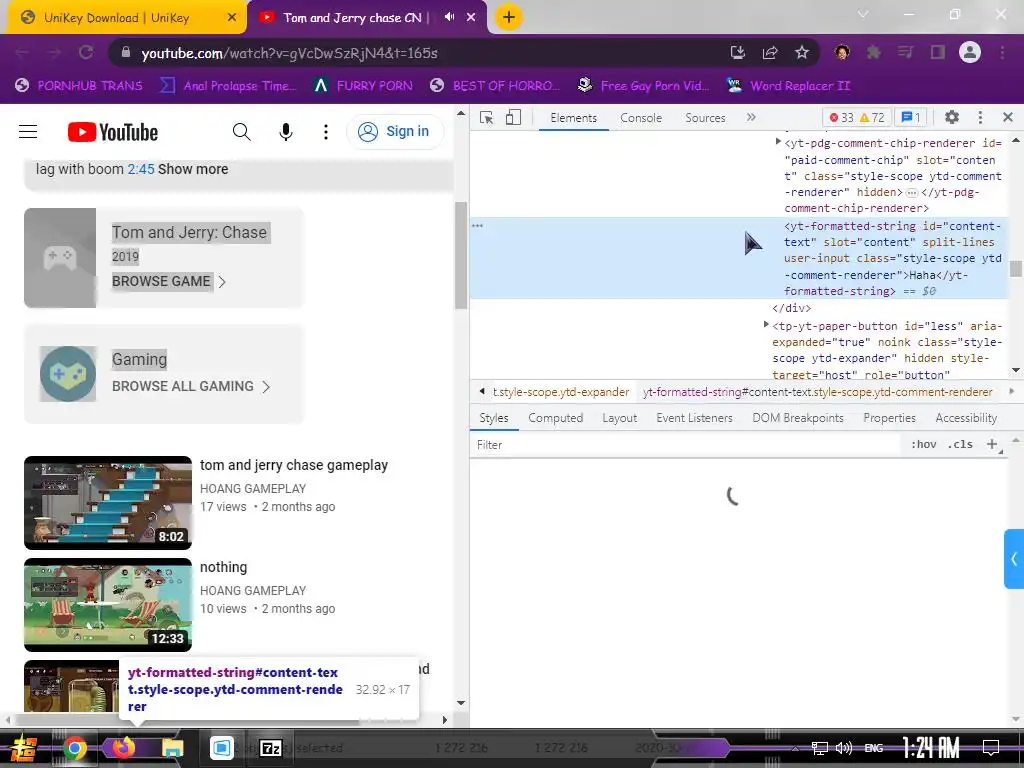Image resolution: width=1024 pixels, height=768 pixels.
Task: Open a new browser tab
Action: (x=509, y=17)
